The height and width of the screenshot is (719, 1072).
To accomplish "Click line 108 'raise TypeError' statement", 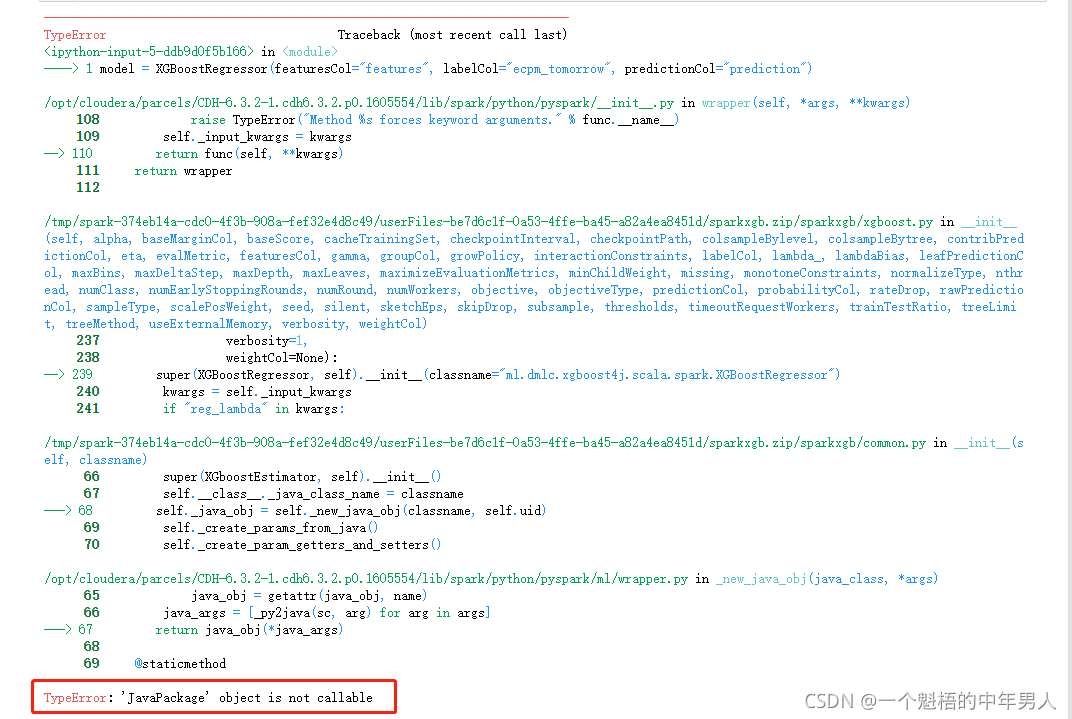I will point(434,120).
